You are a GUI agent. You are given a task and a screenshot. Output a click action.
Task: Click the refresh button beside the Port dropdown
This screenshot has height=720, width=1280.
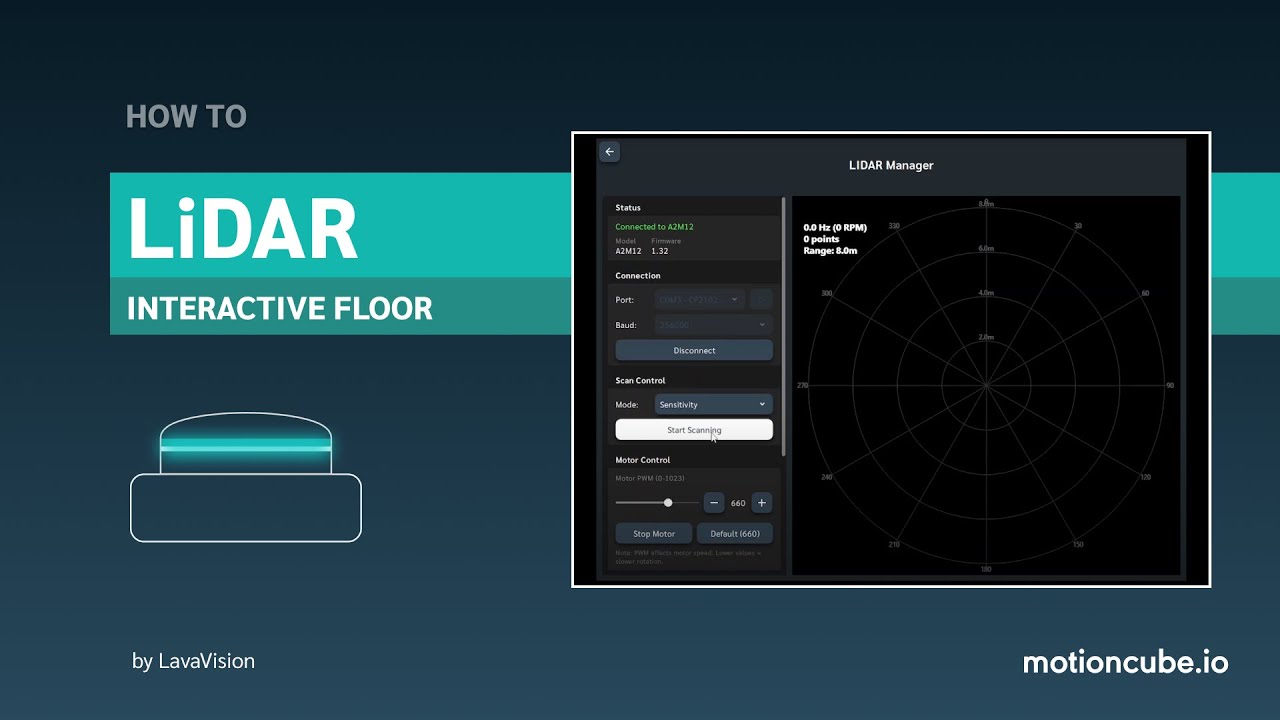coord(762,299)
